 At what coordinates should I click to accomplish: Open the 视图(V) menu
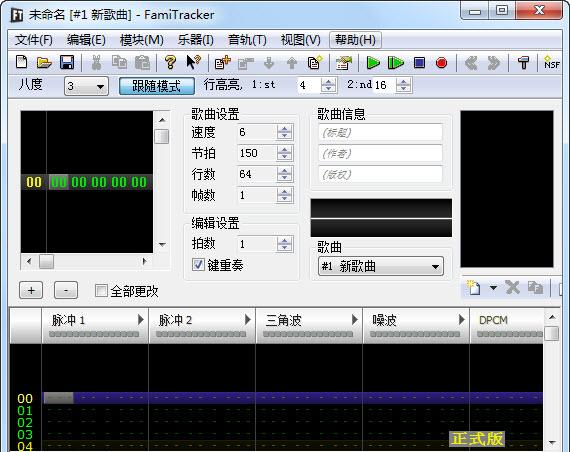pyautogui.click(x=301, y=40)
